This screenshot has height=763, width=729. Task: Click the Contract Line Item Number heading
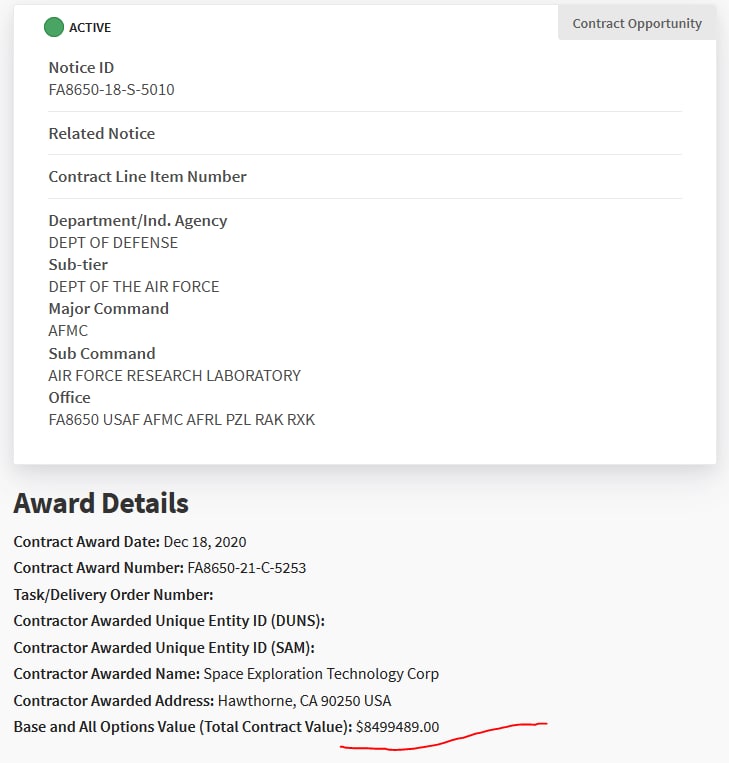(147, 177)
